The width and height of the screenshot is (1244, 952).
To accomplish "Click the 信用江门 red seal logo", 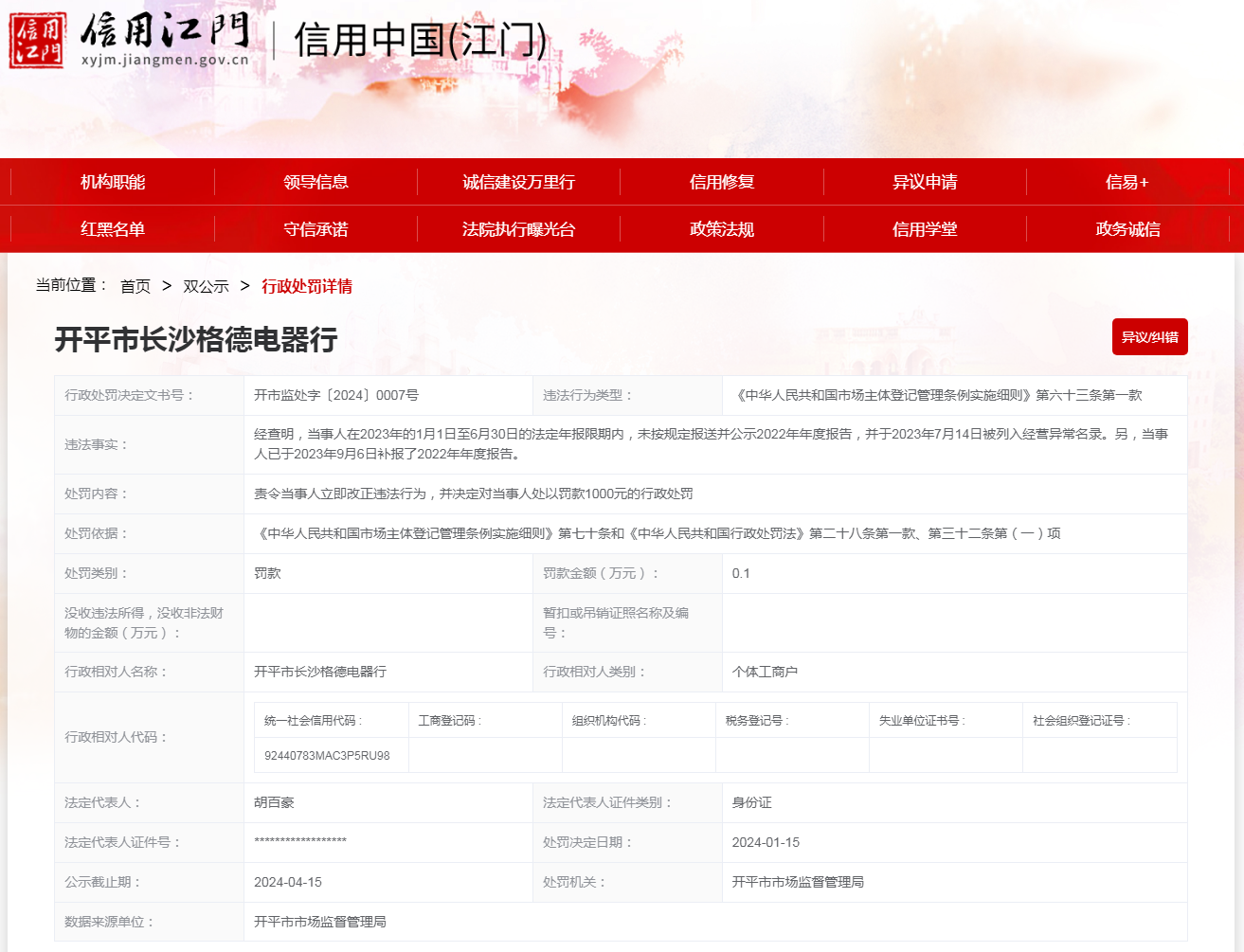I will pos(38,41).
